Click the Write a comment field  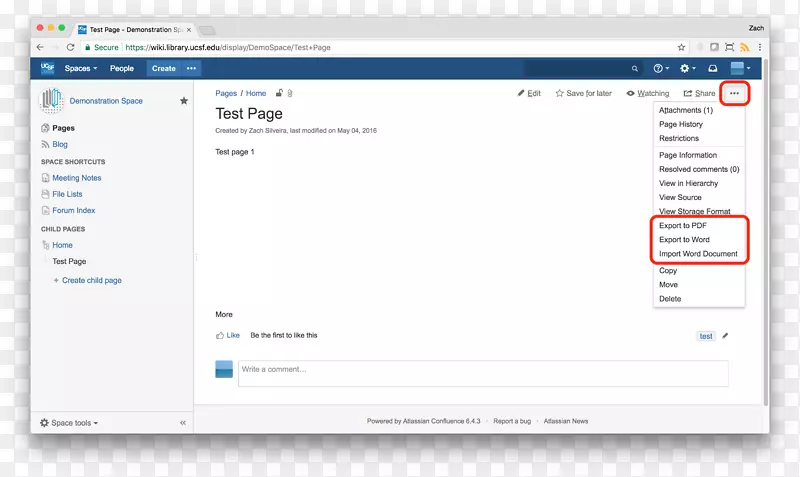pyautogui.click(x=483, y=373)
